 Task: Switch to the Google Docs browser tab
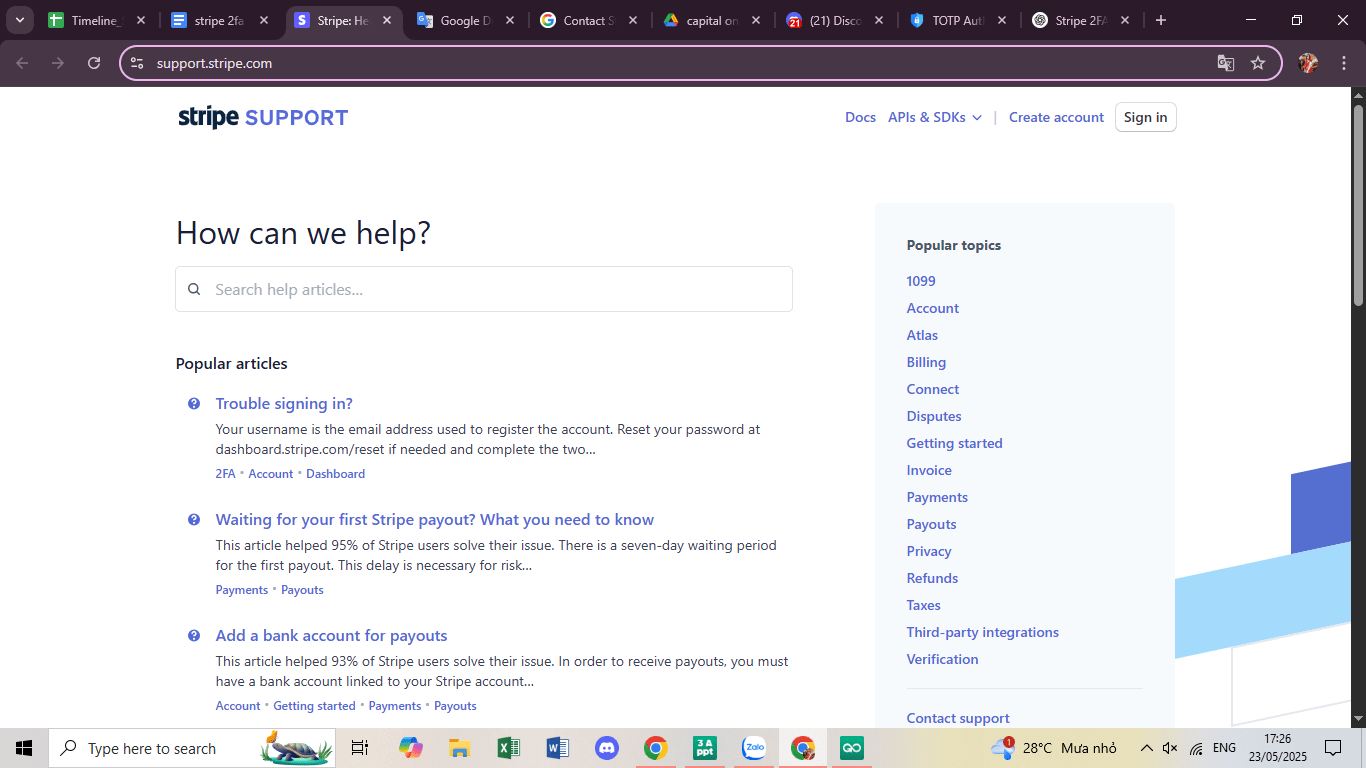pos(467,20)
